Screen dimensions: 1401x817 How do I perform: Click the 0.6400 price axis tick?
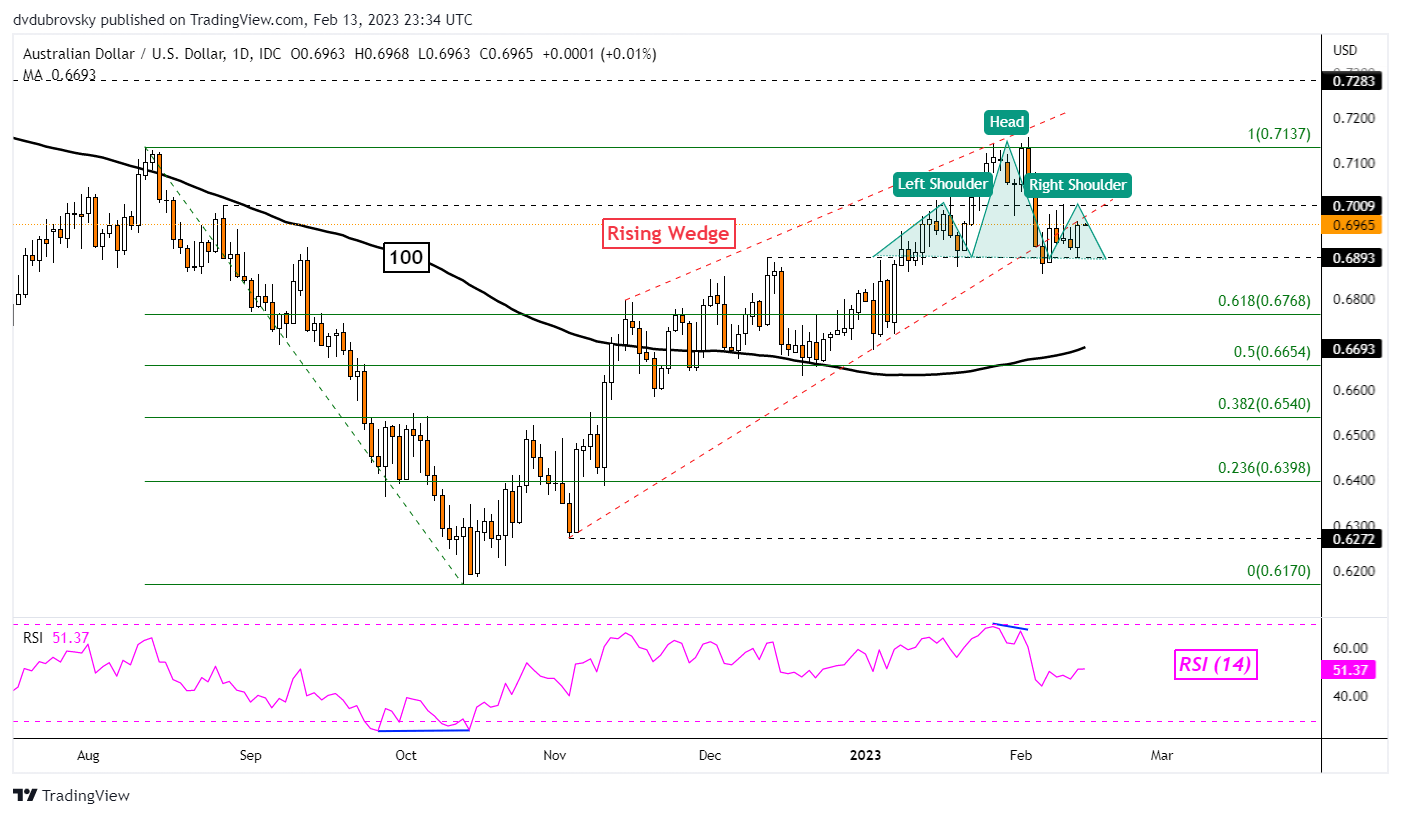(x=1354, y=480)
